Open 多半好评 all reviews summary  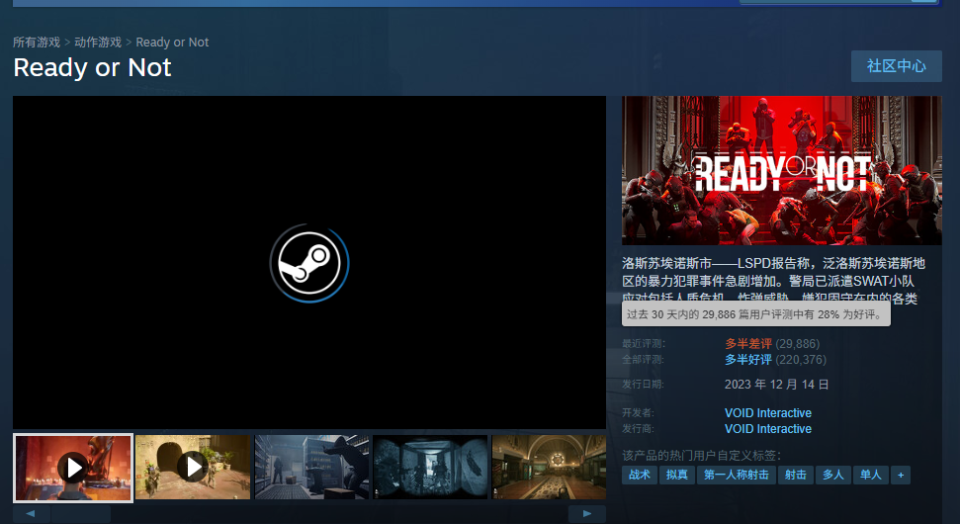click(x=748, y=359)
